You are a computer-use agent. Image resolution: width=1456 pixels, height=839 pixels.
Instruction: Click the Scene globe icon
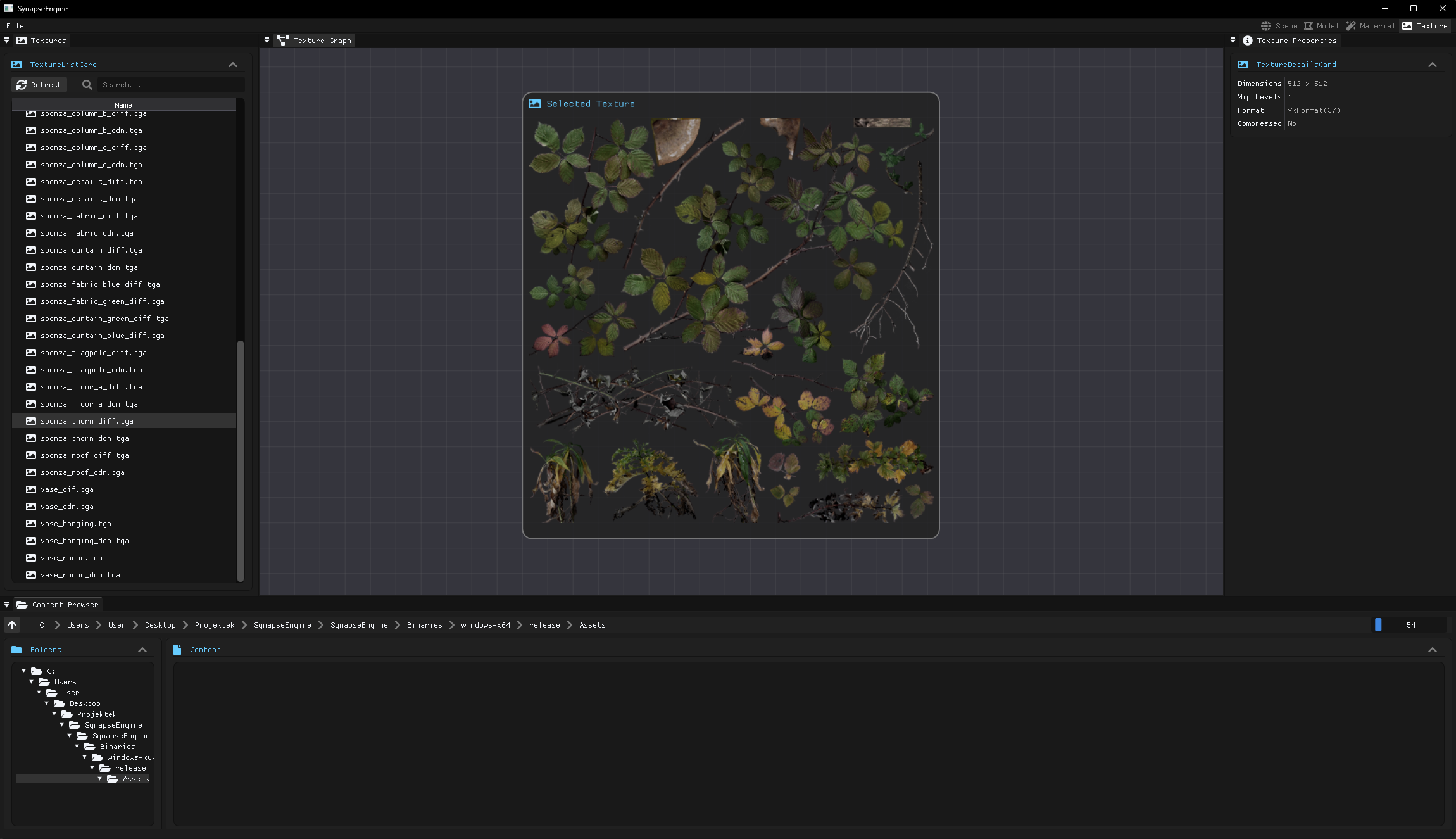pyautogui.click(x=1266, y=26)
